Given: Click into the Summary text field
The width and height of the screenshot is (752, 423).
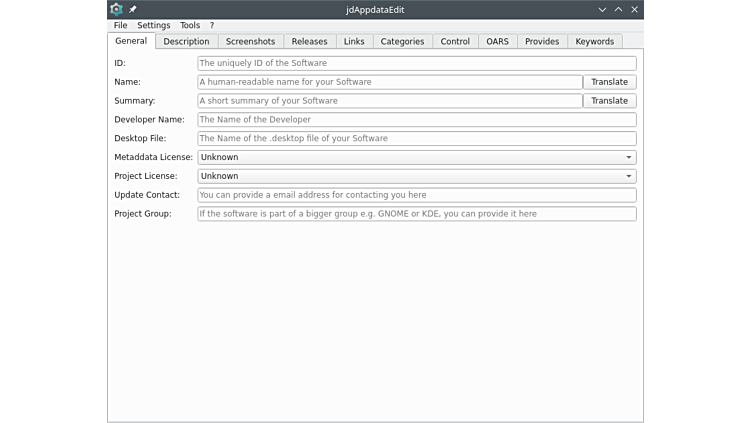Looking at the screenshot, I should 390,101.
